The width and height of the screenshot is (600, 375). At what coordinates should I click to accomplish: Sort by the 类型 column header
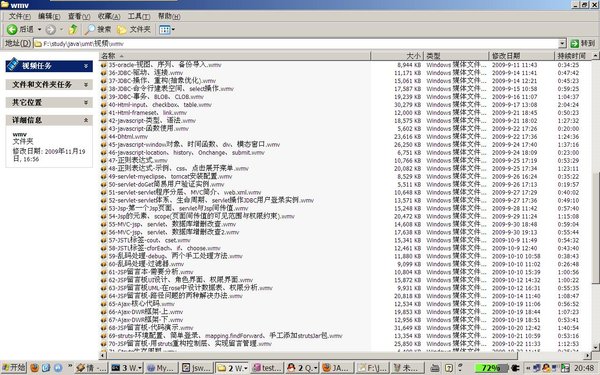(456, 56)
